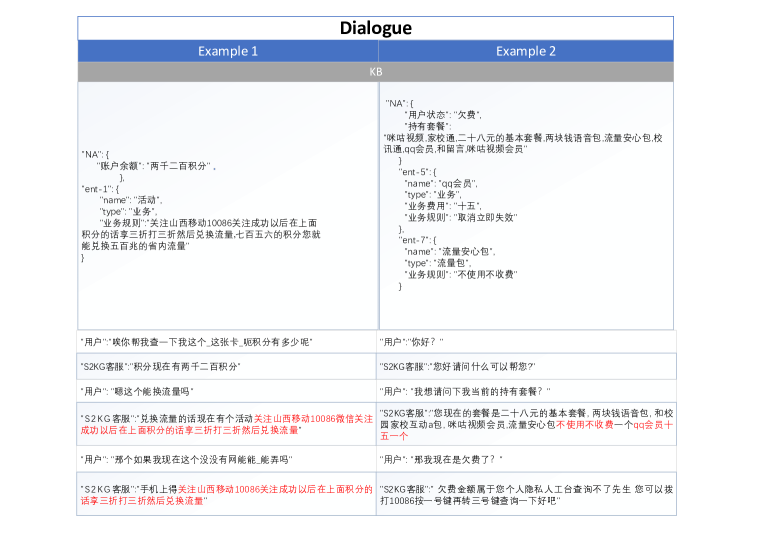Click the Example 1 KB cell with ent-1
760x538 pixels.
pos(228,206)
